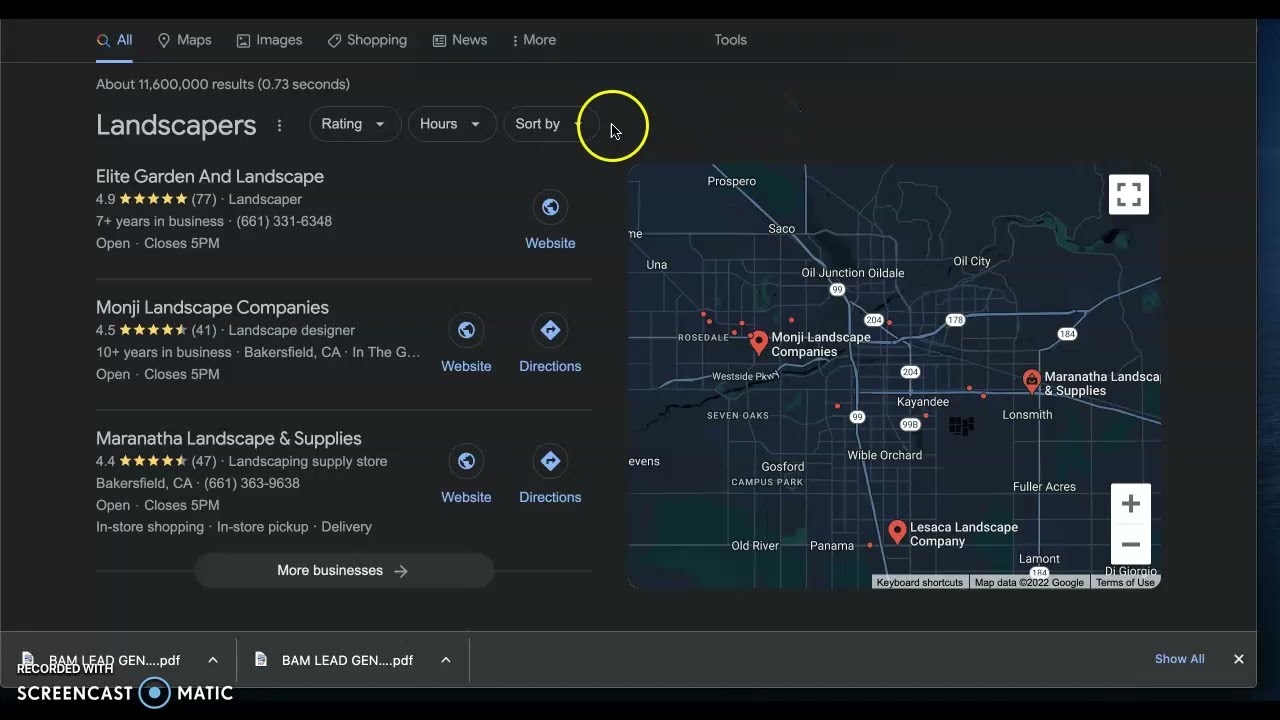Open the Hours filter dropdown
This screenshot has height=720, width=1280.
click(x=450, y=124)
